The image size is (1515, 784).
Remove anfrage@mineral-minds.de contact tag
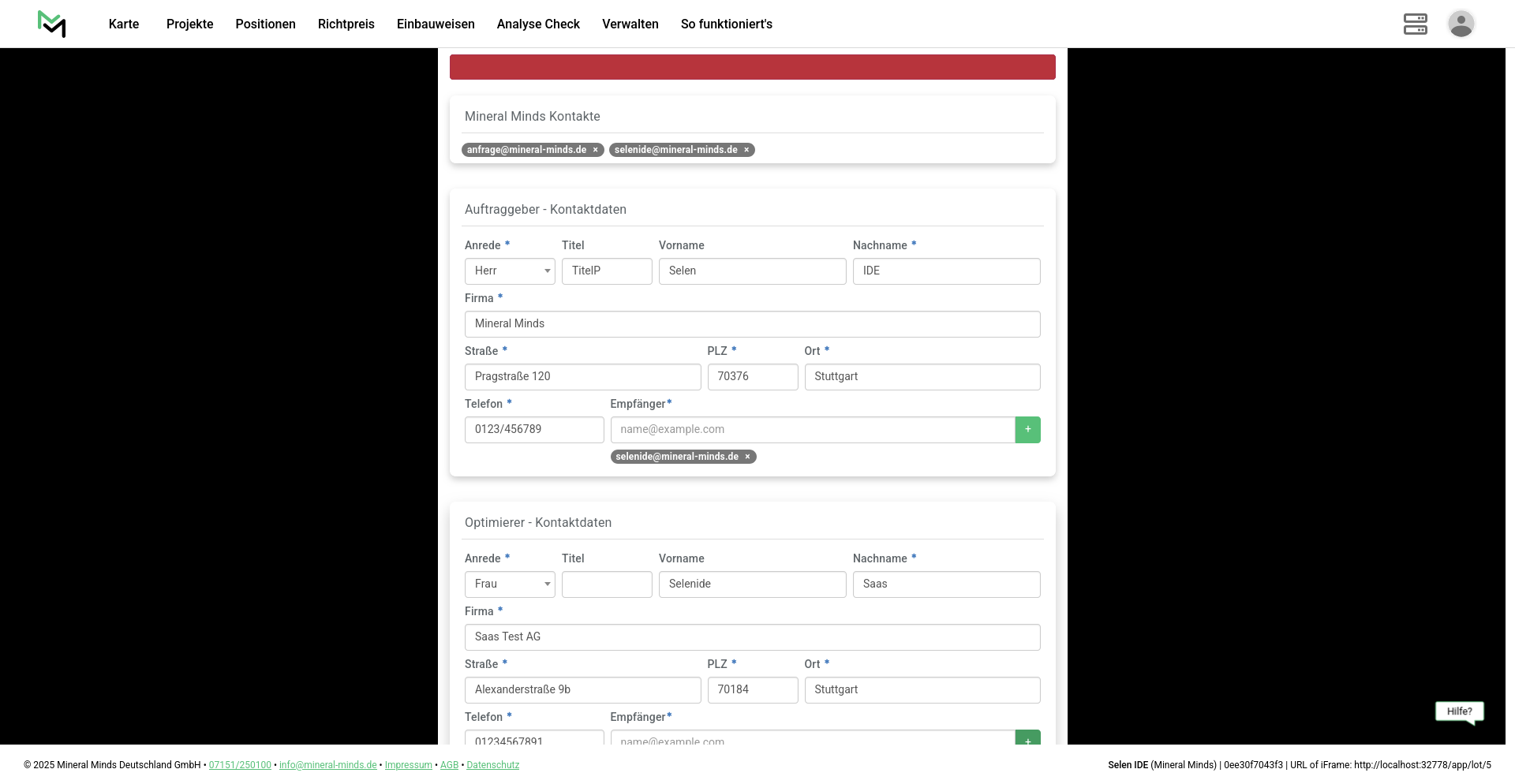596,150
